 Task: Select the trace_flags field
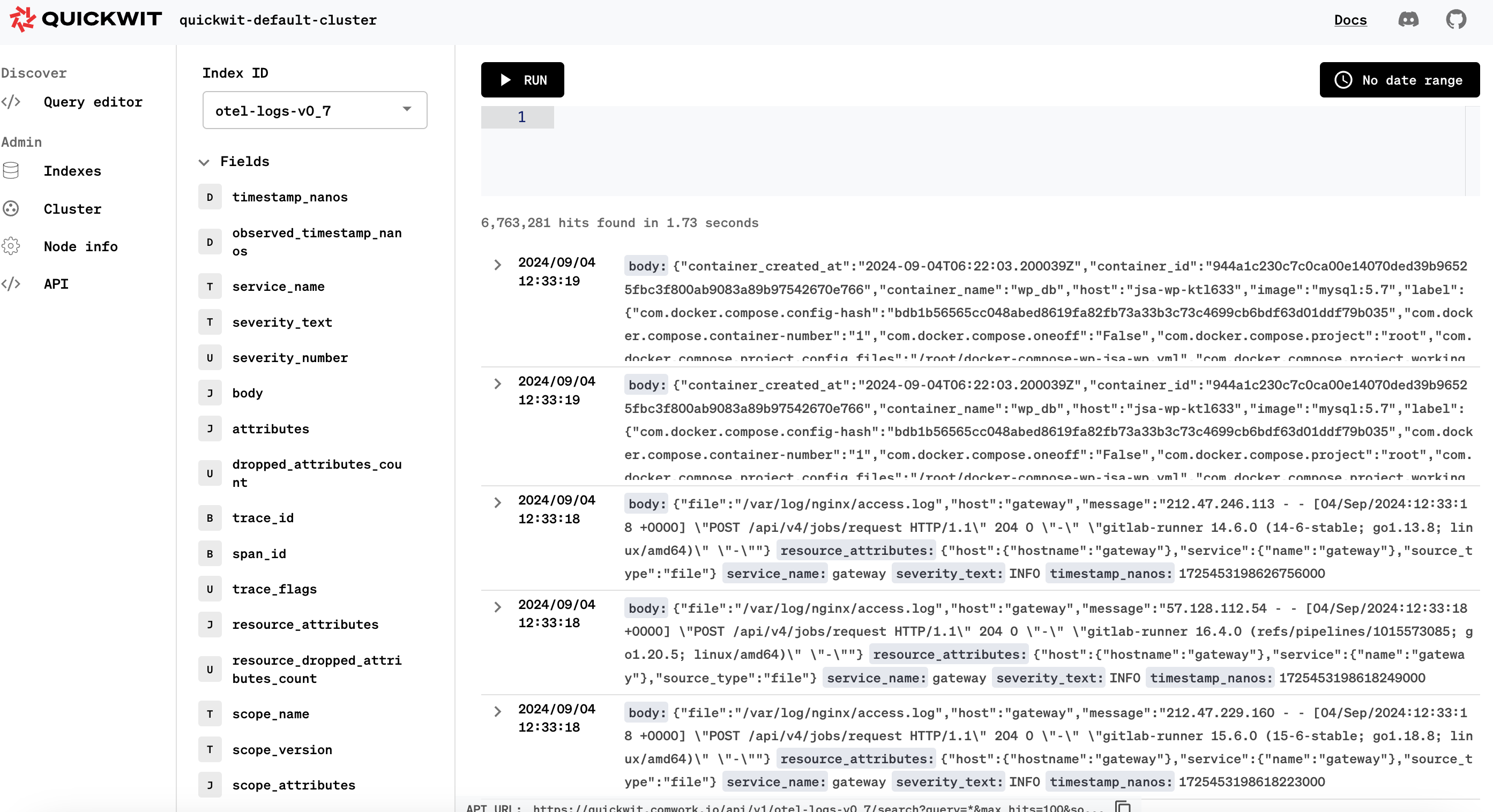[x=275, y=589]
